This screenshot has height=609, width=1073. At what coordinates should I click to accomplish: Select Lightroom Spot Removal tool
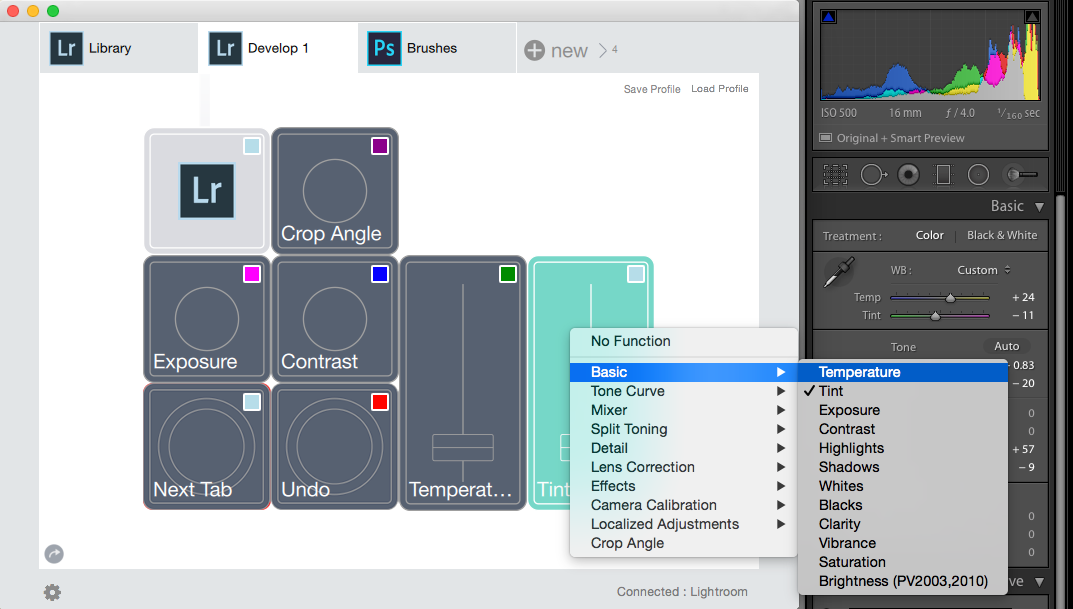pos(873,174)
